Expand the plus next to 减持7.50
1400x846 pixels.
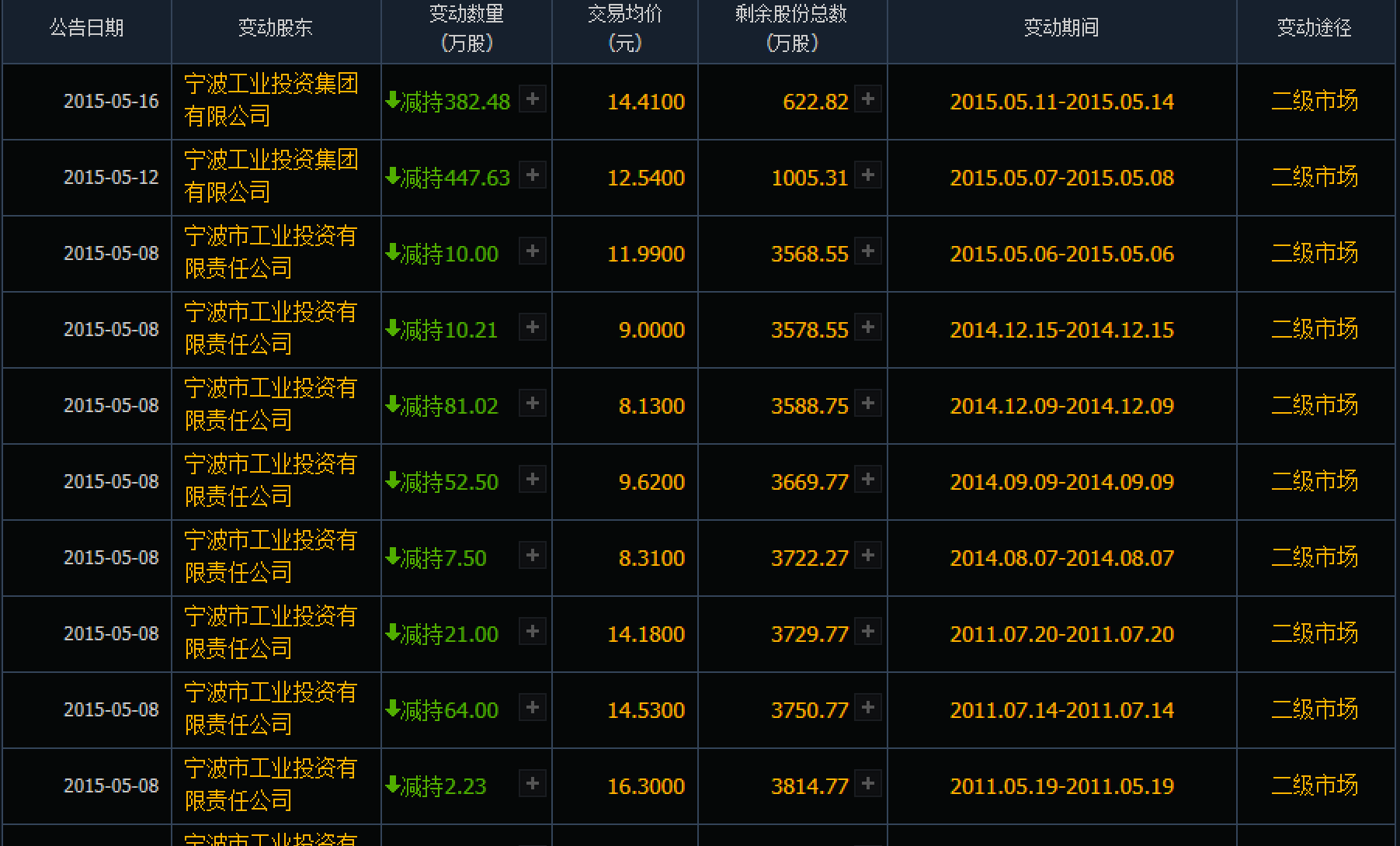533,556
